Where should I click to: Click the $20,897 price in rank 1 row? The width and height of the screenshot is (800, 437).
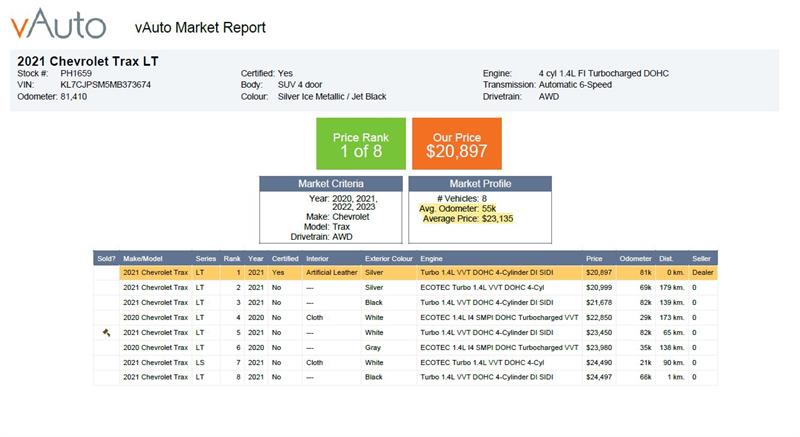(599, 273)
